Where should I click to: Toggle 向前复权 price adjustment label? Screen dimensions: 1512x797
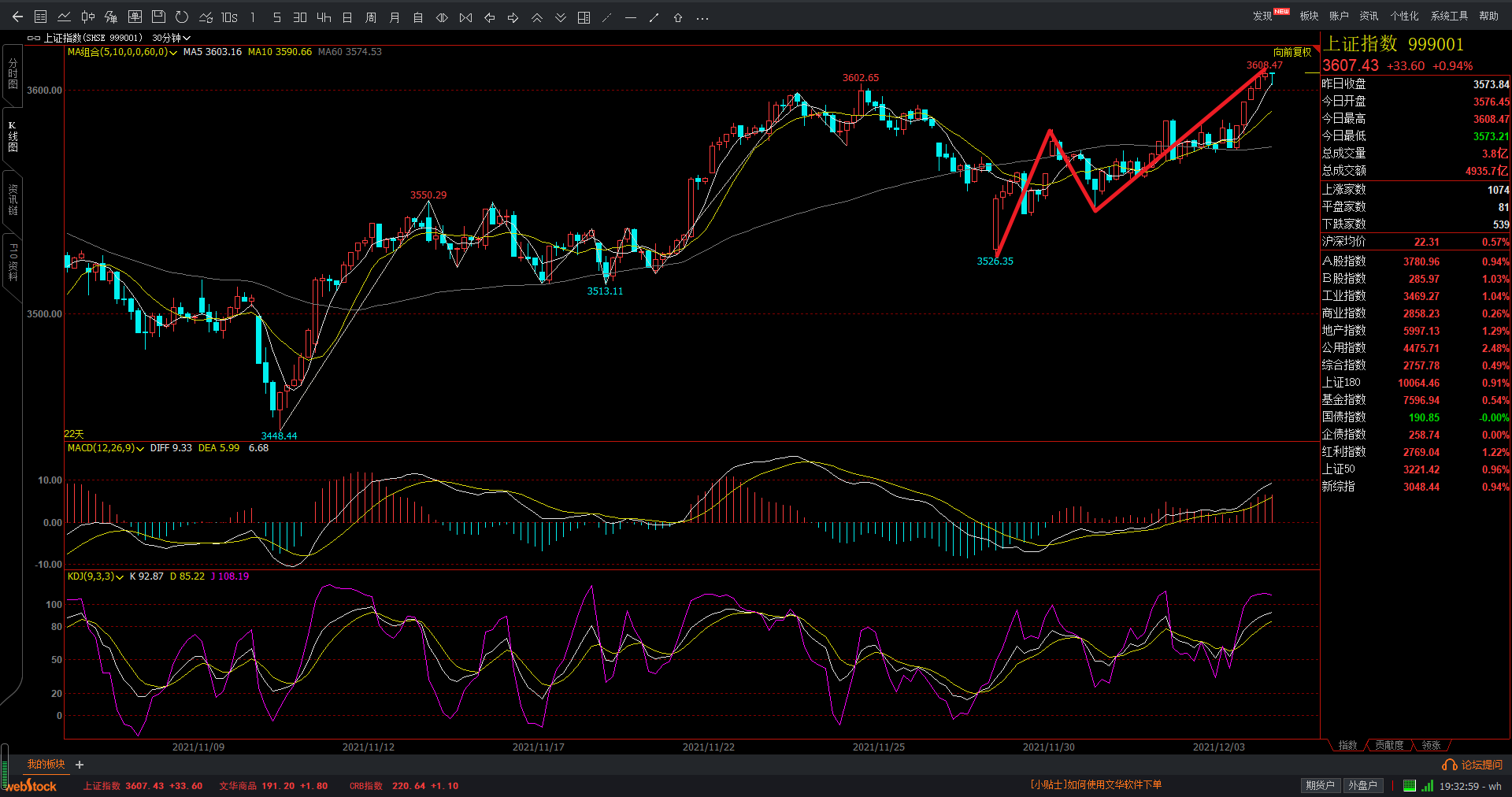[1292, 52]
